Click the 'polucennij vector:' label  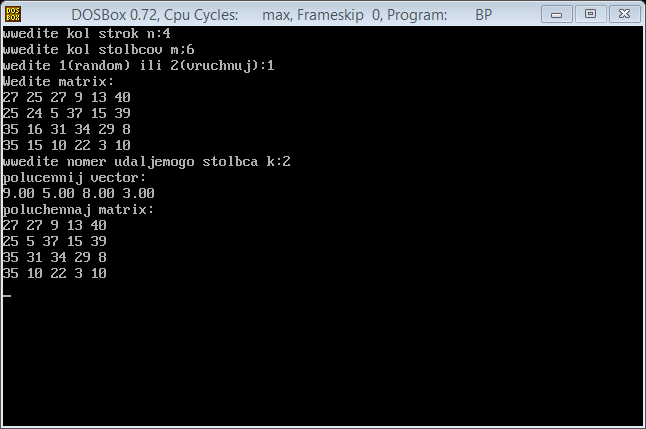[74, 178]
